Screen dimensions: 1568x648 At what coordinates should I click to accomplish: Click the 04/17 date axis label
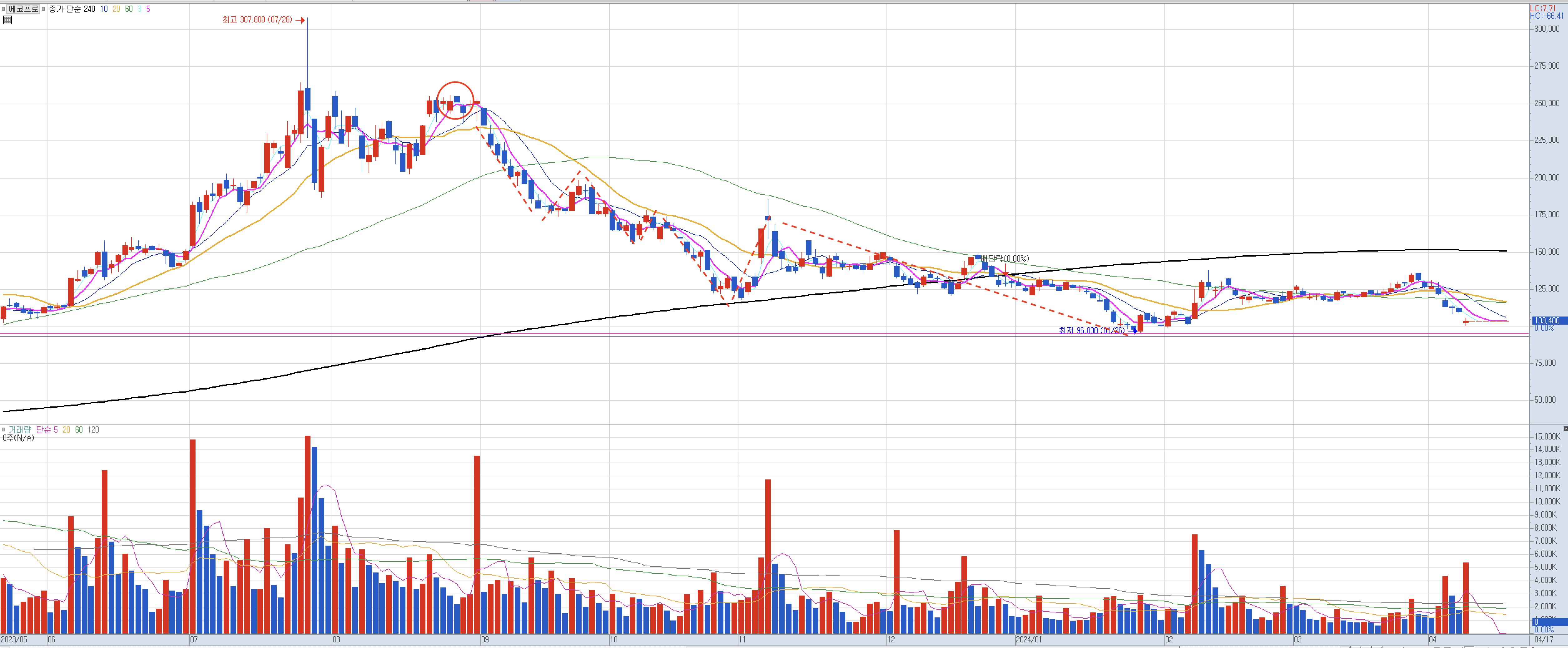(1543, 640)
